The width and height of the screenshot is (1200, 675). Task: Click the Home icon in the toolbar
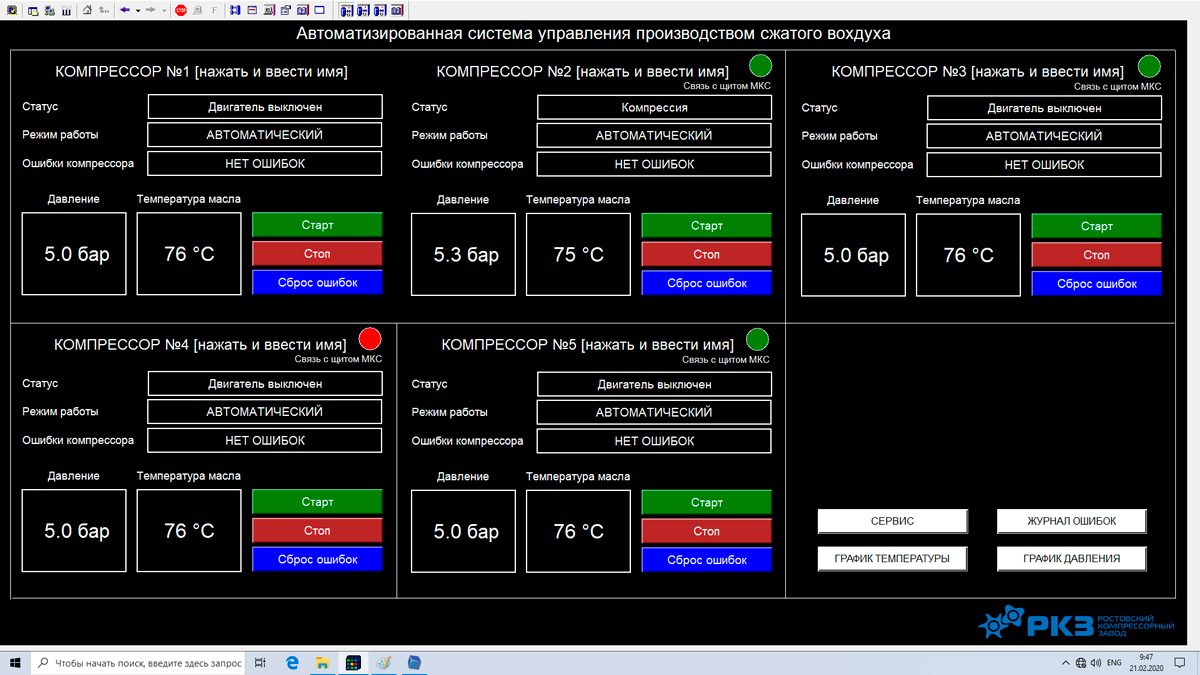[87, 10]
